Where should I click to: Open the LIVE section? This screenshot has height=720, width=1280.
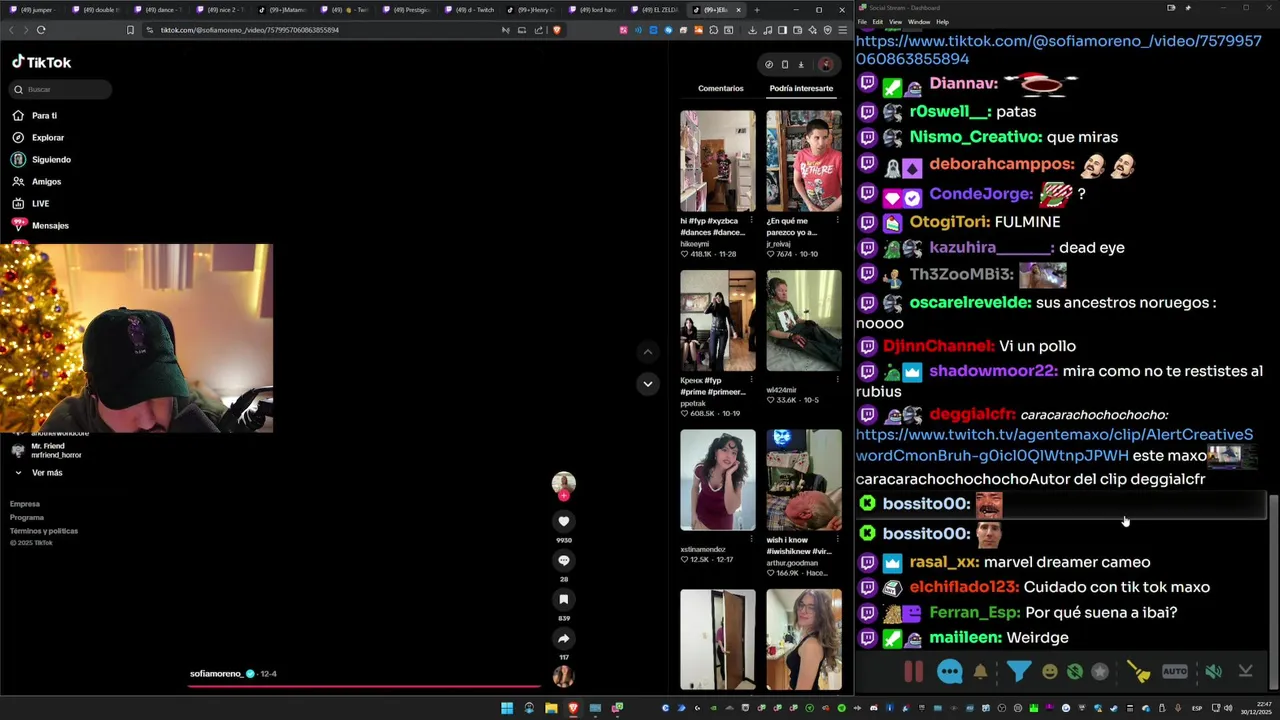[x=40, y=203]
